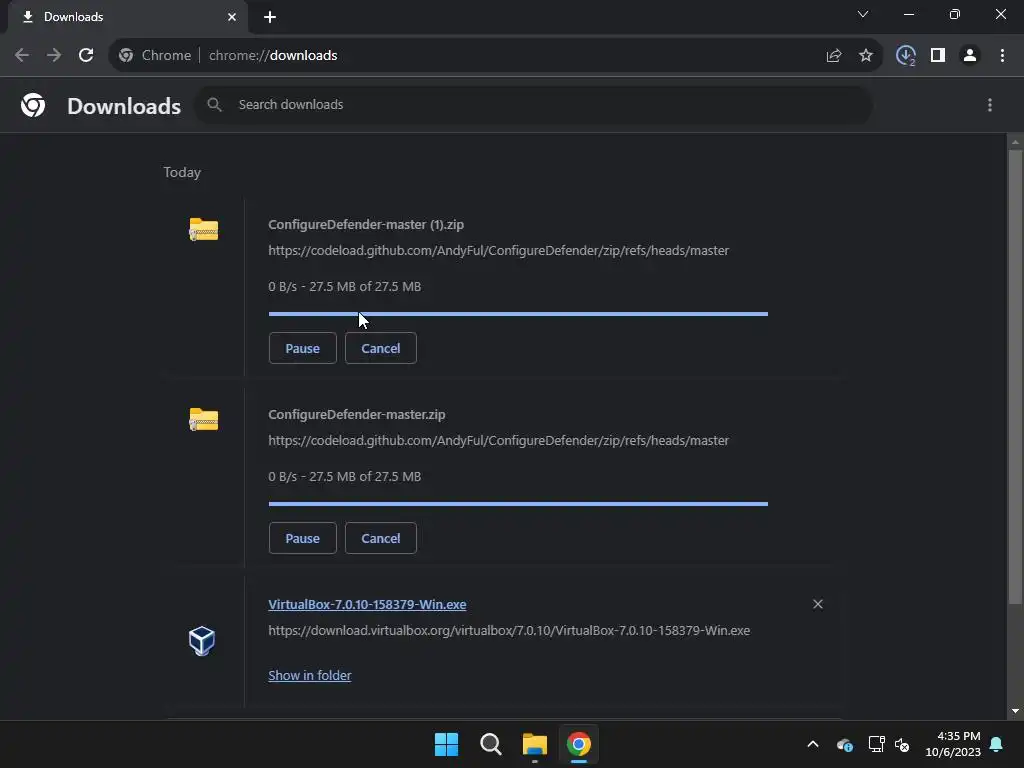The height and width of the screenshot is (768, 1024).
Task: Click the Chrome logo beside the Downloads heading
Action: tap(33, 105)
